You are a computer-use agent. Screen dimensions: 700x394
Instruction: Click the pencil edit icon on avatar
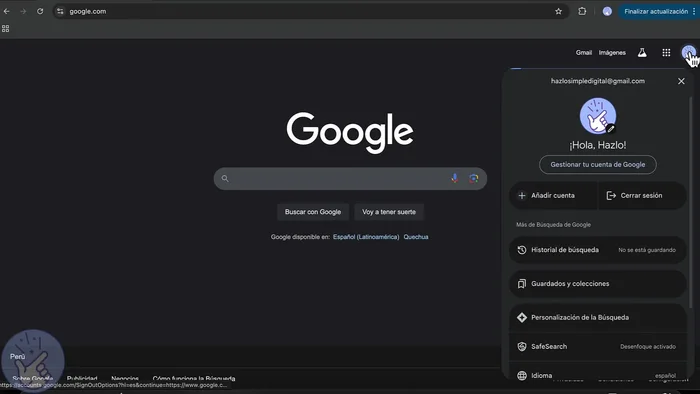611,129
